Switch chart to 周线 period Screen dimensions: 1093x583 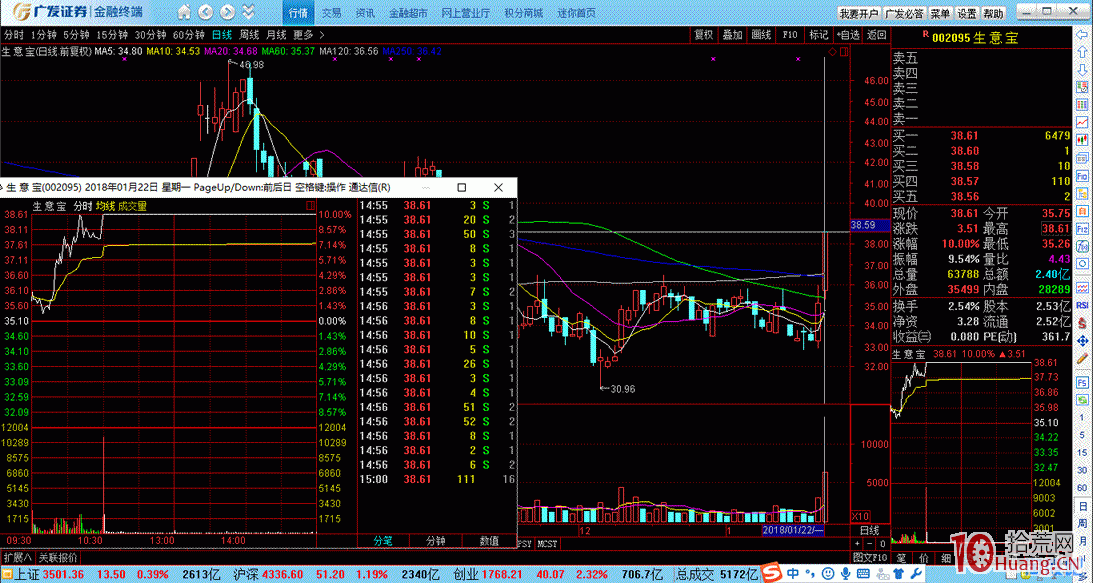click(250, 35)
